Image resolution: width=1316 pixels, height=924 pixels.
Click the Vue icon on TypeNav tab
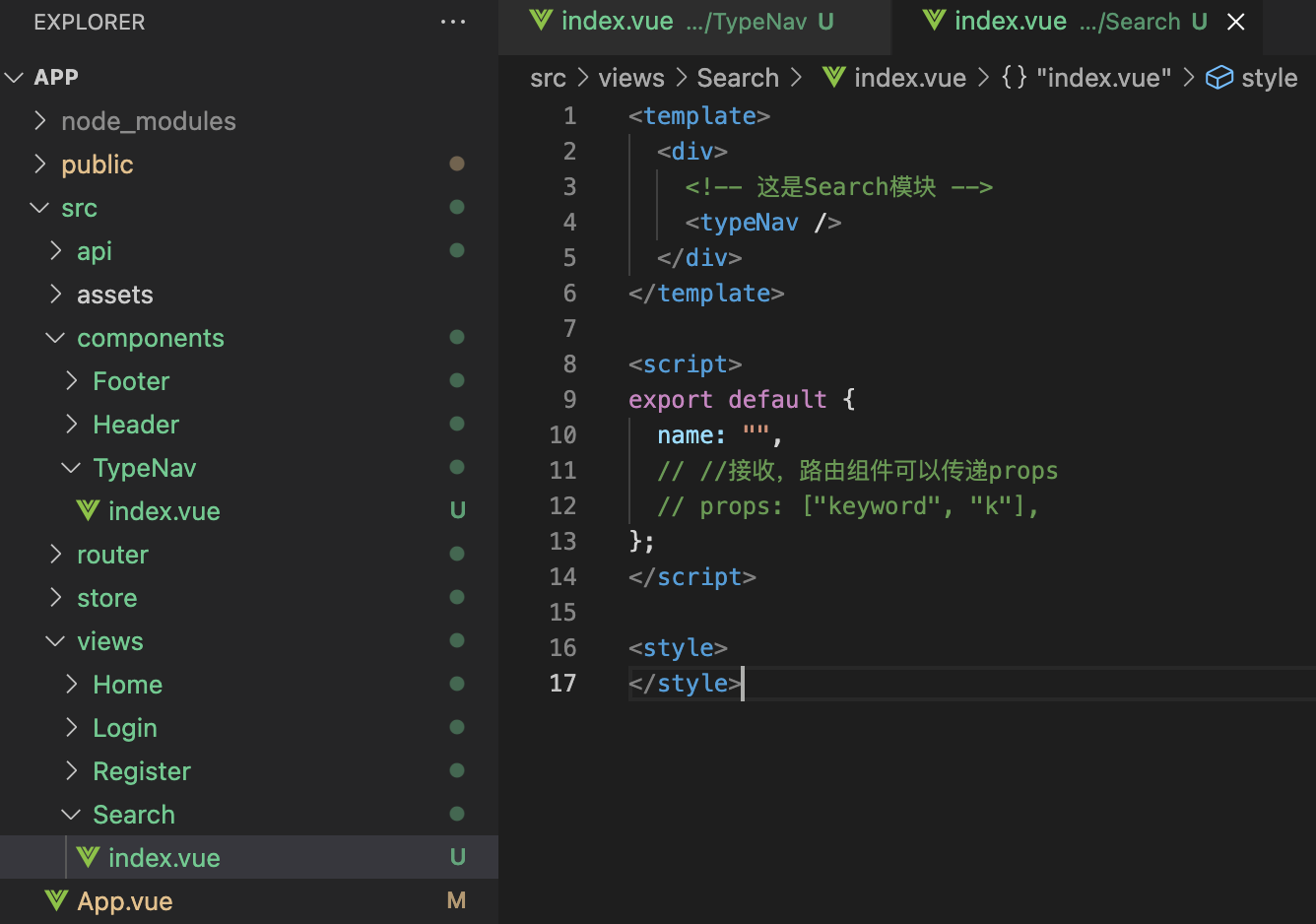point(541,21)
